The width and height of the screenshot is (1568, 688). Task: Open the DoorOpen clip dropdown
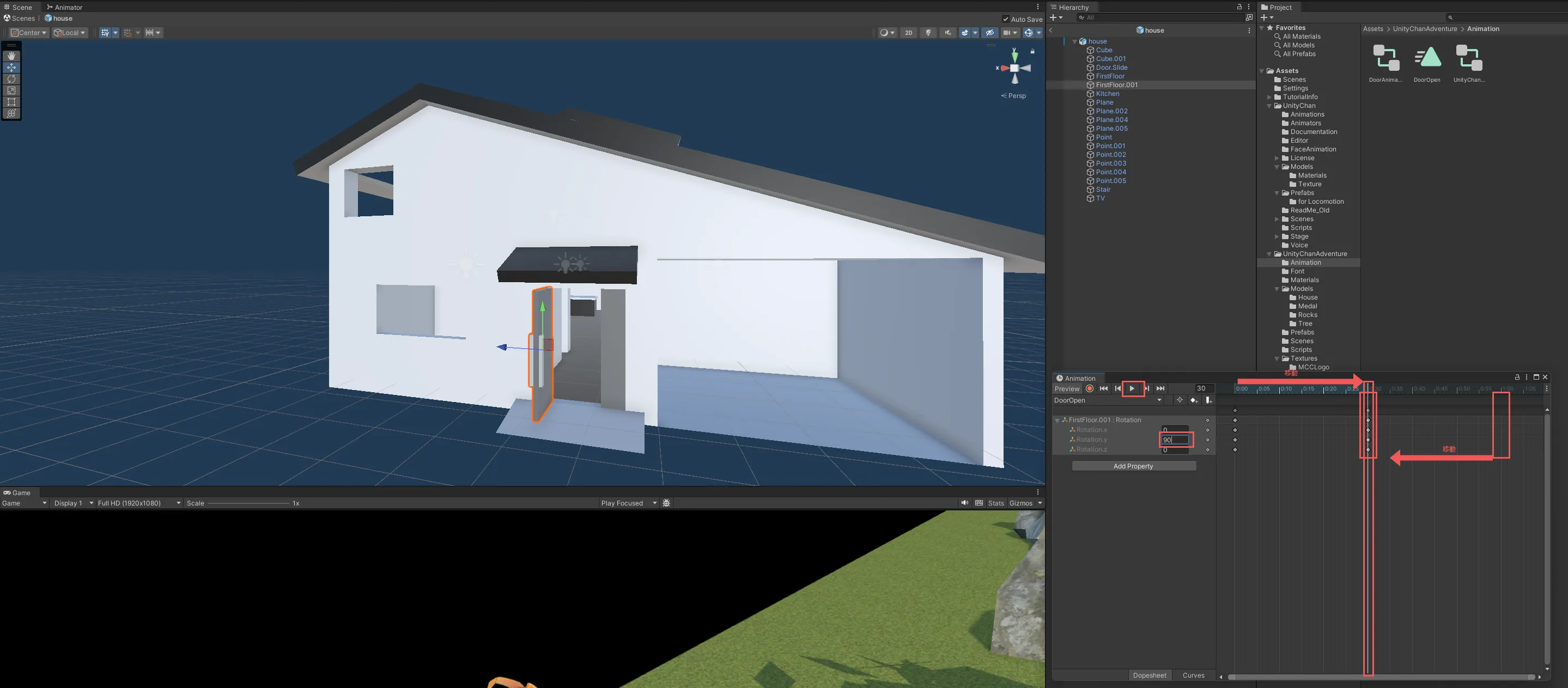tap(1108, 400)
